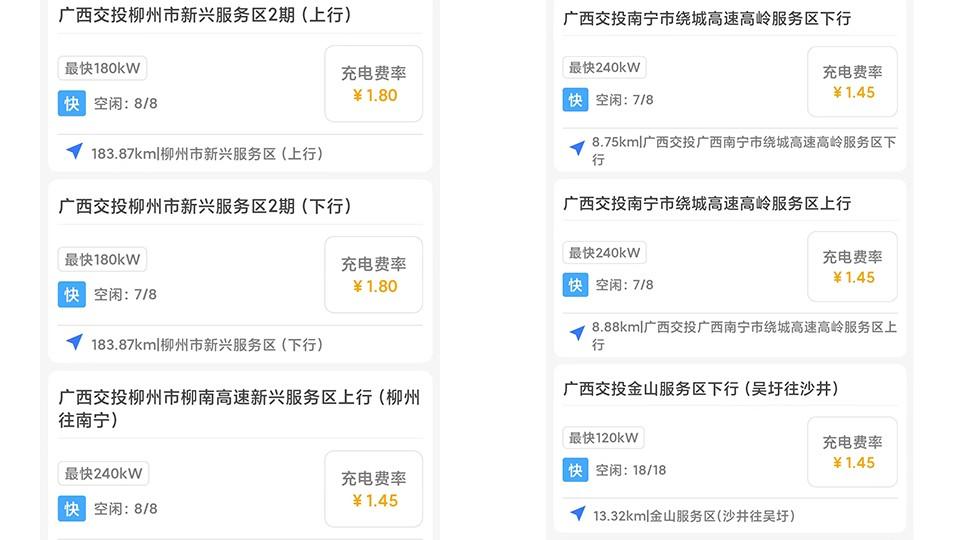The width and height of the screenshot is (960, 540).
Task: Open 广西交投柳州市新兴服务区2期（上行） station title
Action: click(x=205, y=15)
